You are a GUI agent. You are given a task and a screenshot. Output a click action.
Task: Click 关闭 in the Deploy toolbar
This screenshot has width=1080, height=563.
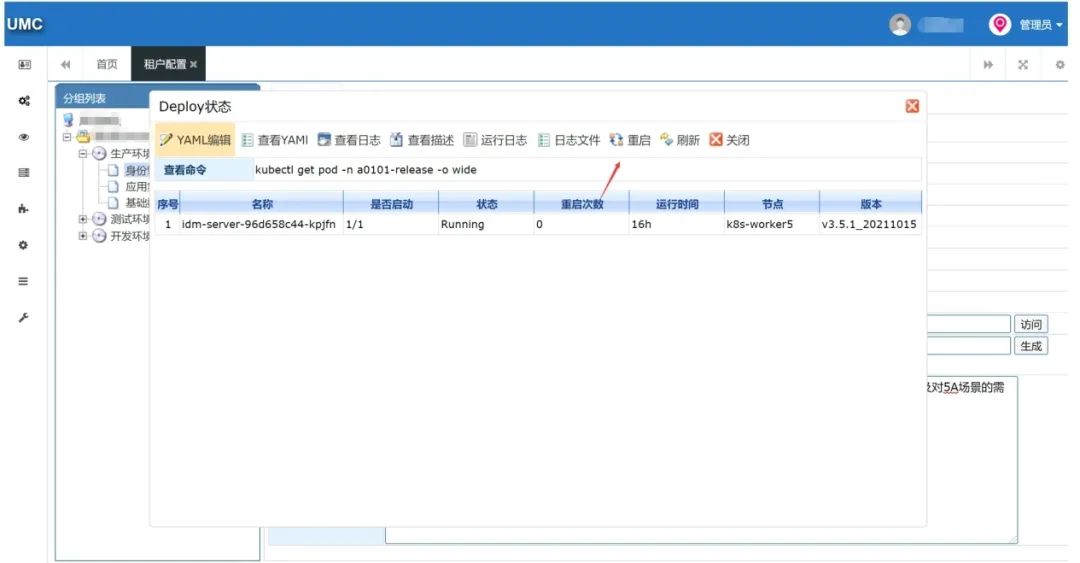click(729, 140)
